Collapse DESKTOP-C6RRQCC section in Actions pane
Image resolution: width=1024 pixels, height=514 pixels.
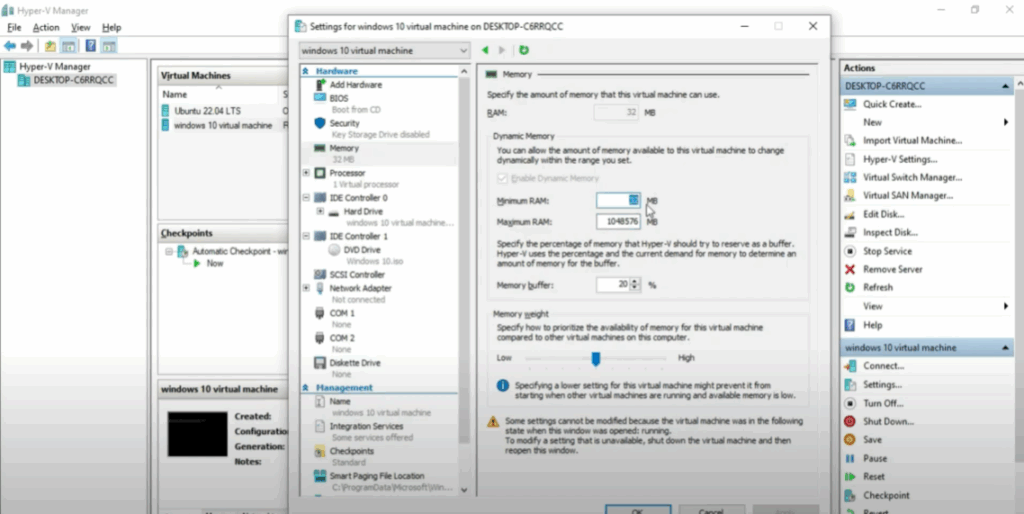pos(1005,86)
